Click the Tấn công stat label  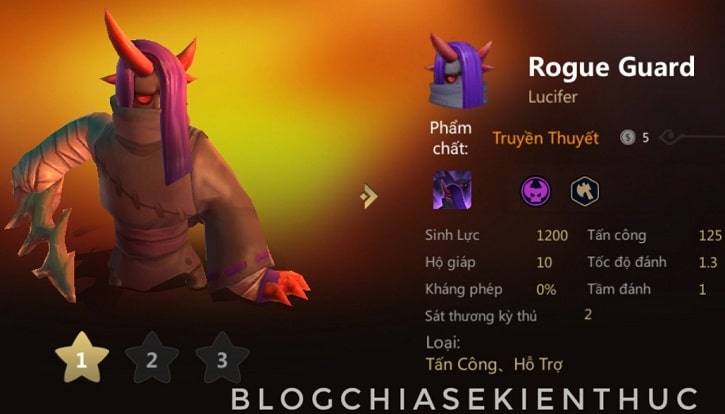coord(616,235)
